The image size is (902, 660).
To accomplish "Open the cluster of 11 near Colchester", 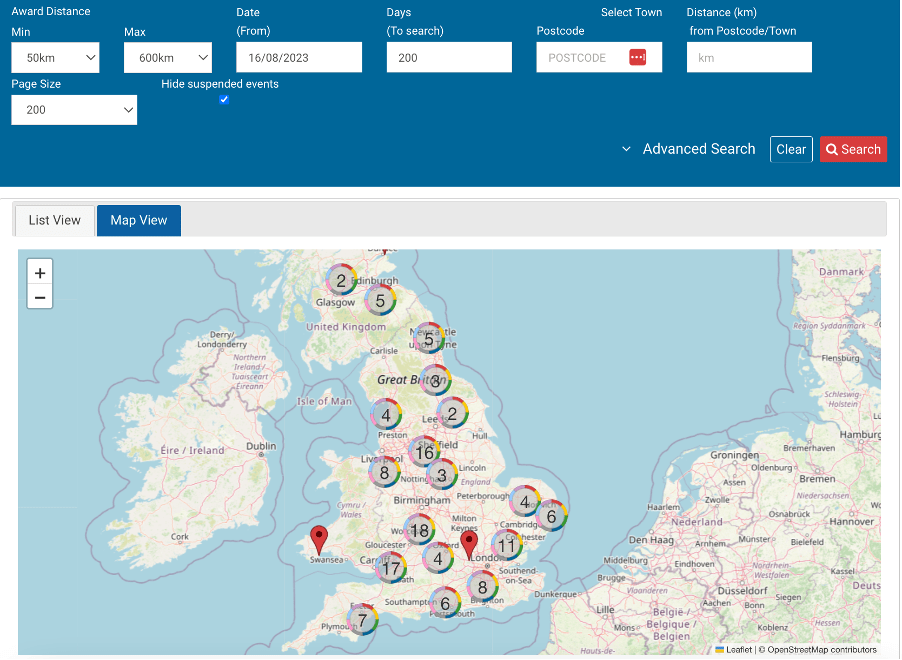I will coord(507,545).
